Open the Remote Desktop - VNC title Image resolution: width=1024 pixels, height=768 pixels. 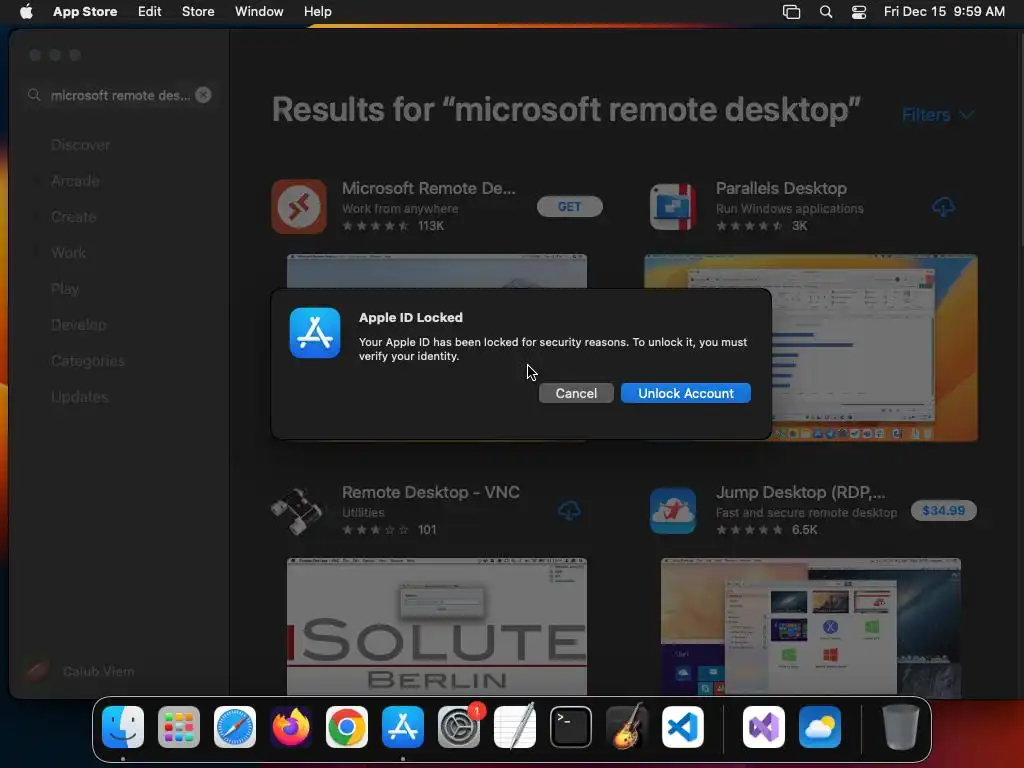[x=430, y=492]
